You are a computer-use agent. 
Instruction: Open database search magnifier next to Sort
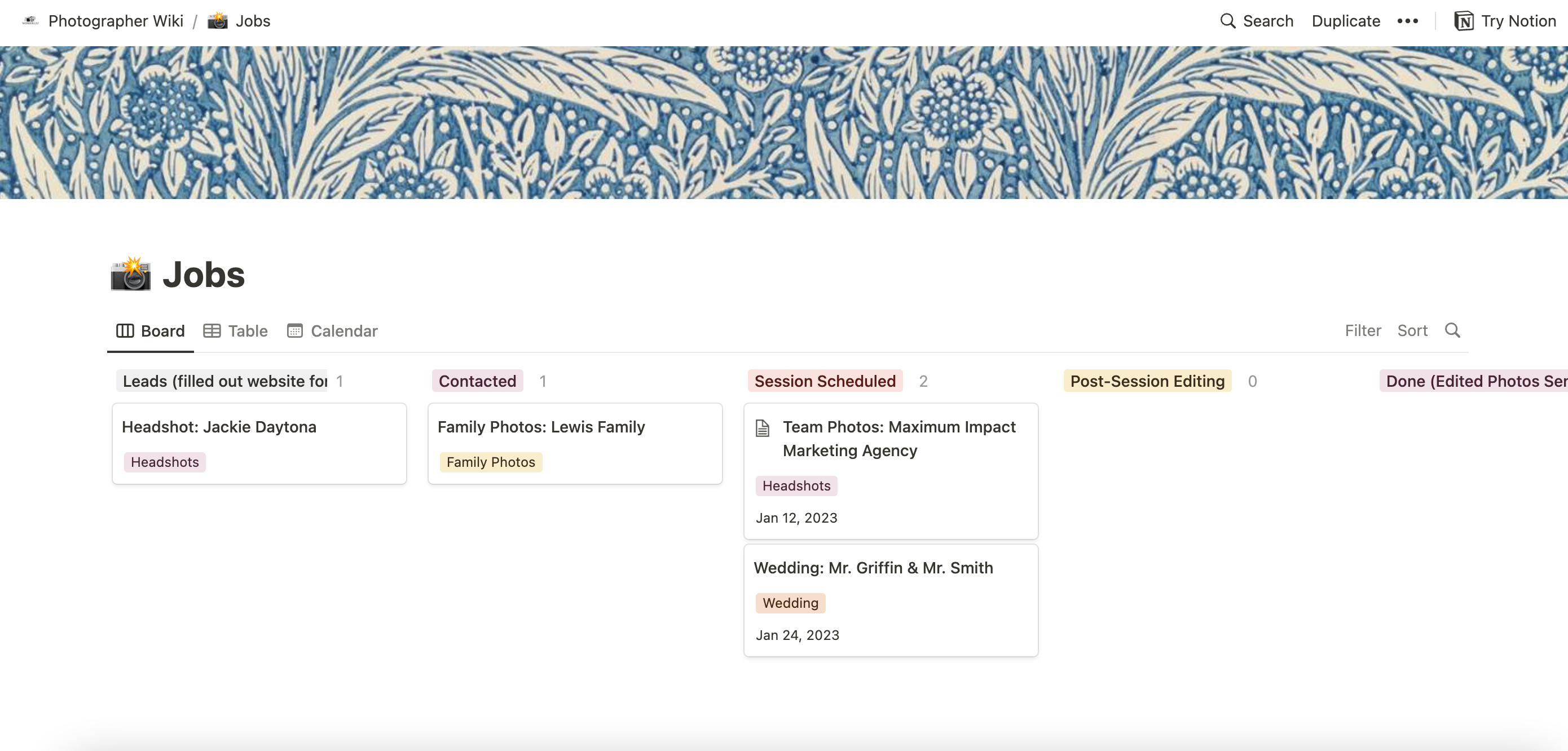(x=1452, y=330)
